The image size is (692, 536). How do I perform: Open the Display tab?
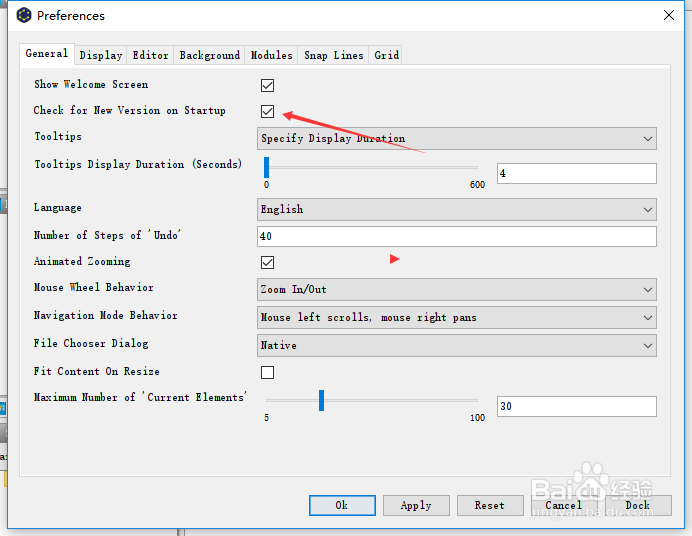[x=101, y=56]
